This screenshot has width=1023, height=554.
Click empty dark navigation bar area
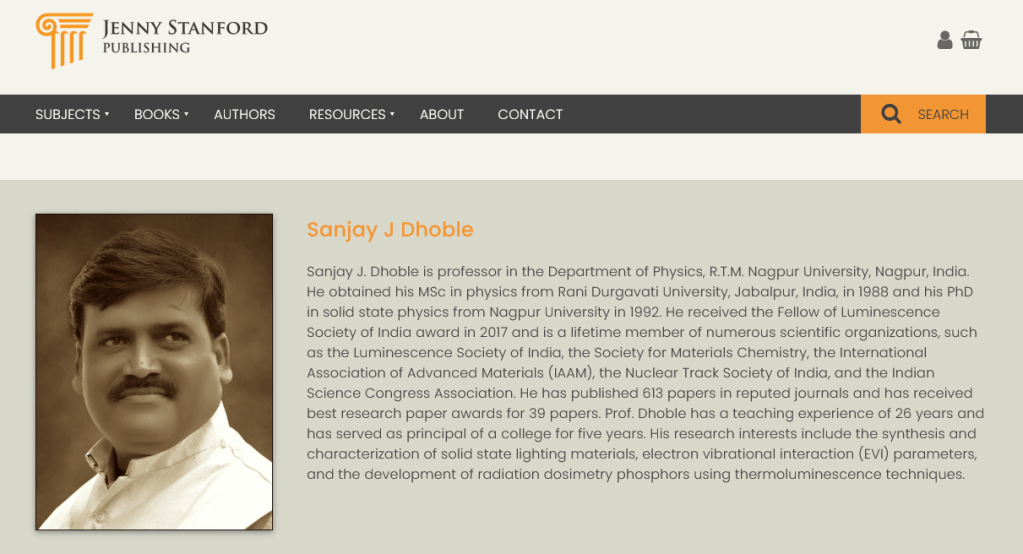coord(710,114)
